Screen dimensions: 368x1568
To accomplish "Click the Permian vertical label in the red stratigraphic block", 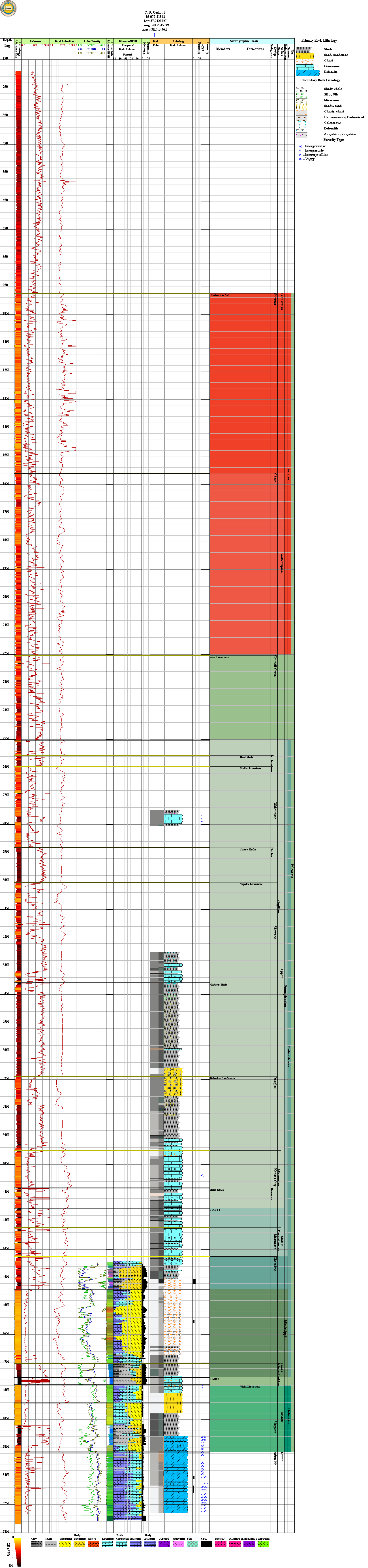I will tap(289, 474).
